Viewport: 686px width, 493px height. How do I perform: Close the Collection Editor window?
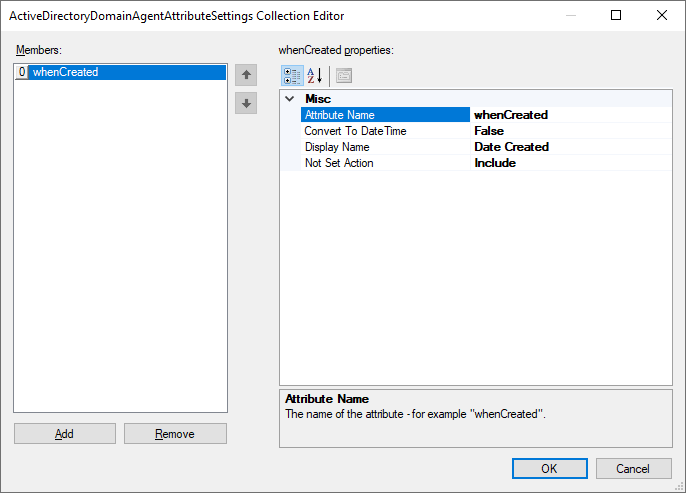pyautogui.click(x=661, y=15)
